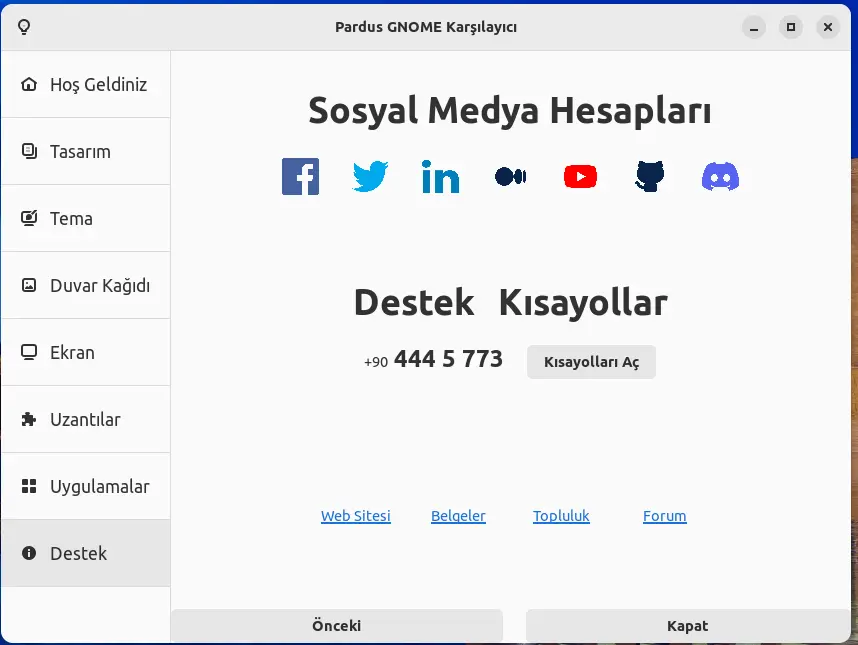This screenshot has height=645, width=858.
Task: Switch to the Tema section
Action: click(86, 218)
